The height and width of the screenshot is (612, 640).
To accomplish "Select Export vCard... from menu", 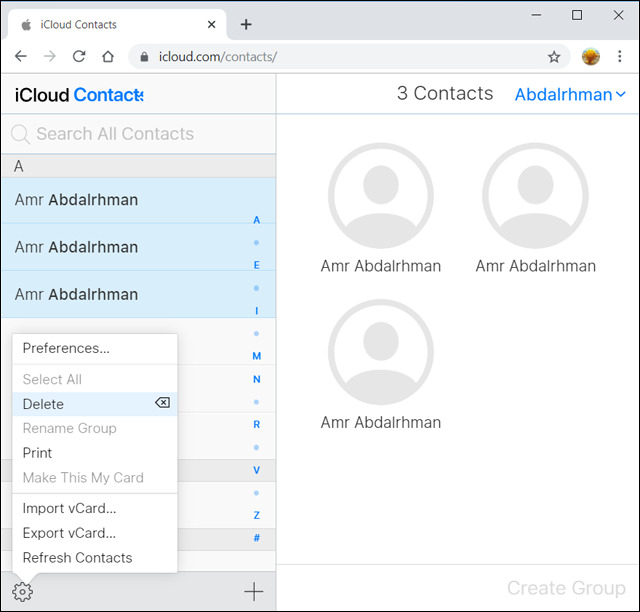I will (x=69, y=533).
